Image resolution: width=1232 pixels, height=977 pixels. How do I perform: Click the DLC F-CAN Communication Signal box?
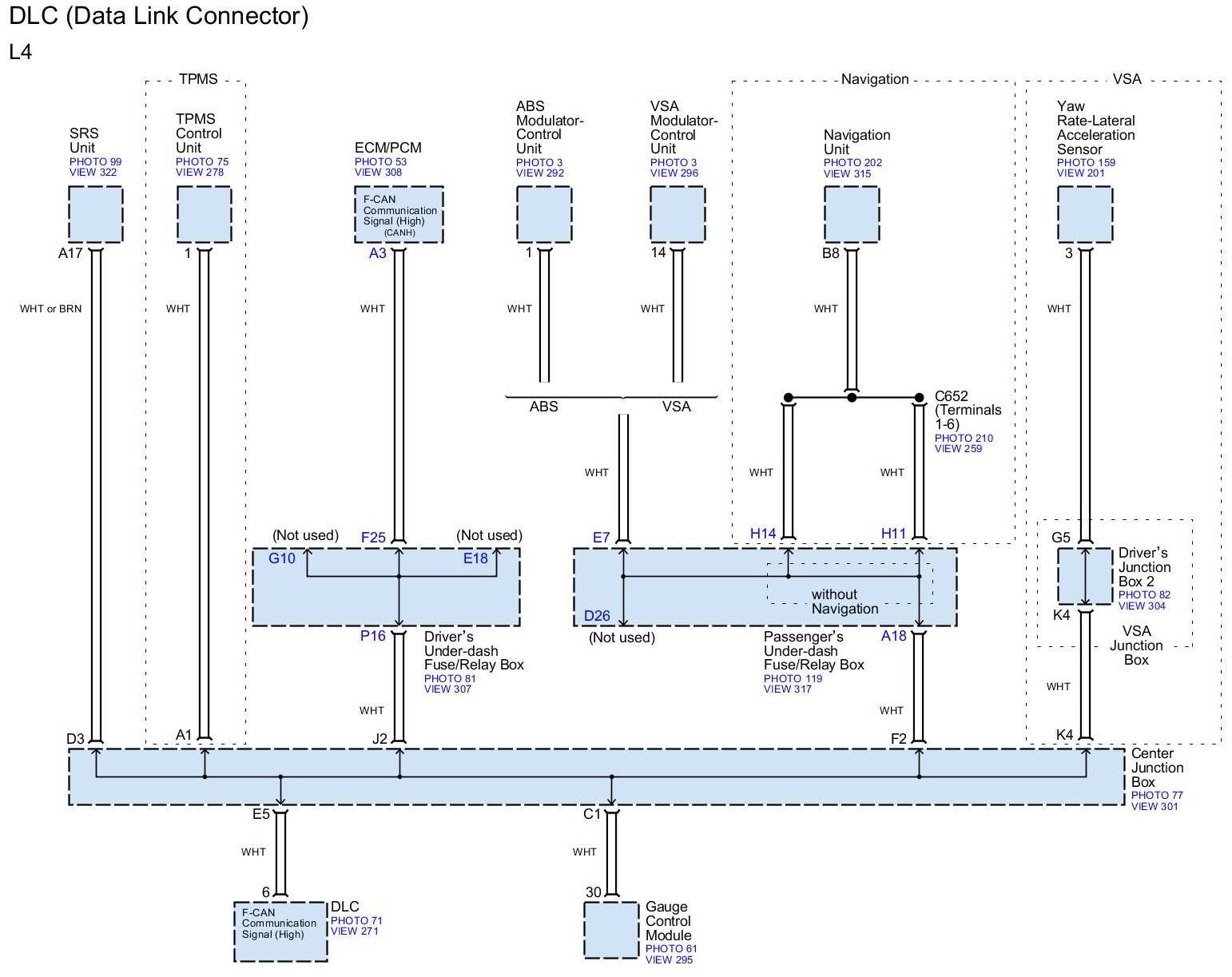pyautogui.click(x=280, y=931)
